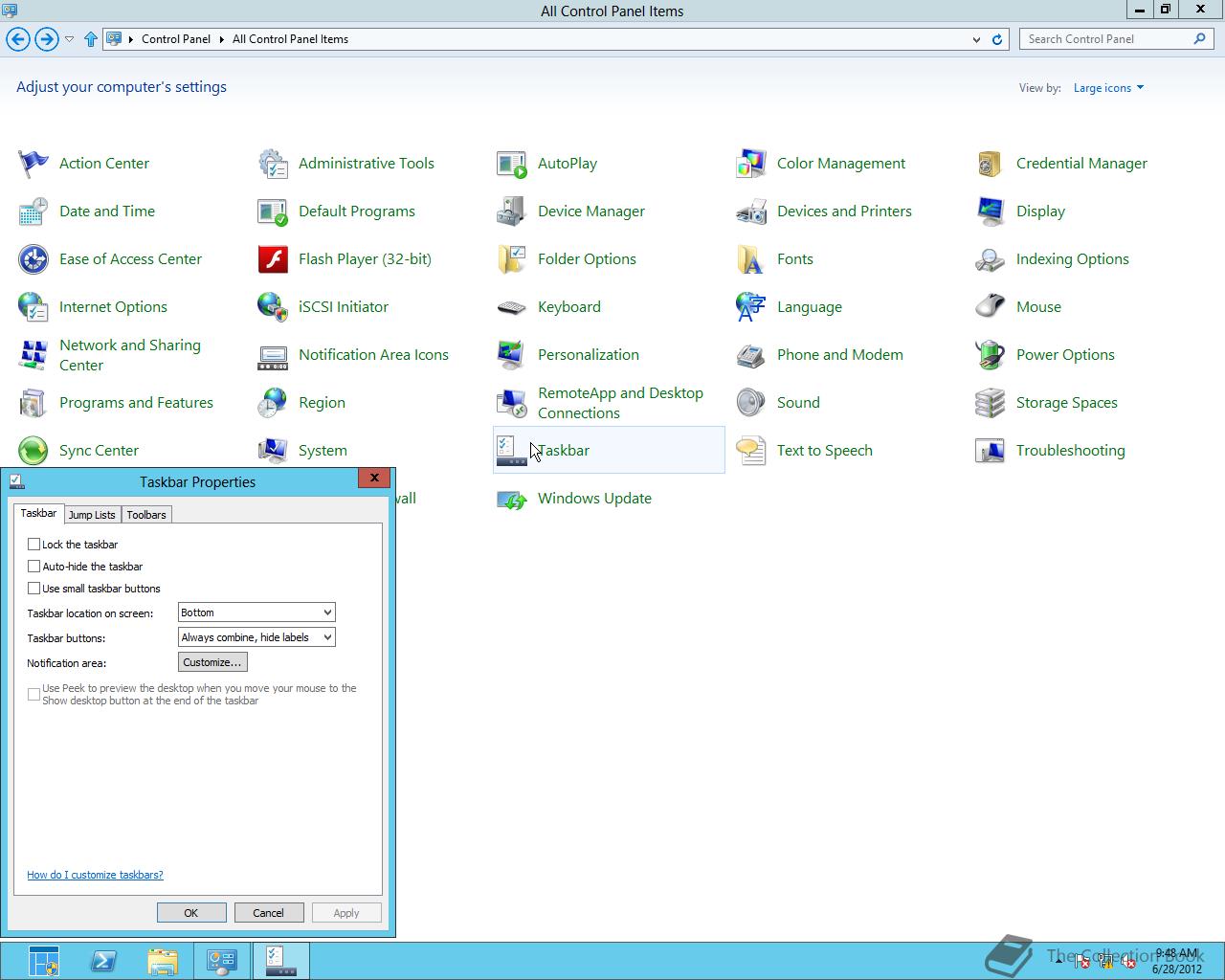Viewport: 1225px width, 980px height.
Task: Open Color Management icon
Action: click(751, 164)
